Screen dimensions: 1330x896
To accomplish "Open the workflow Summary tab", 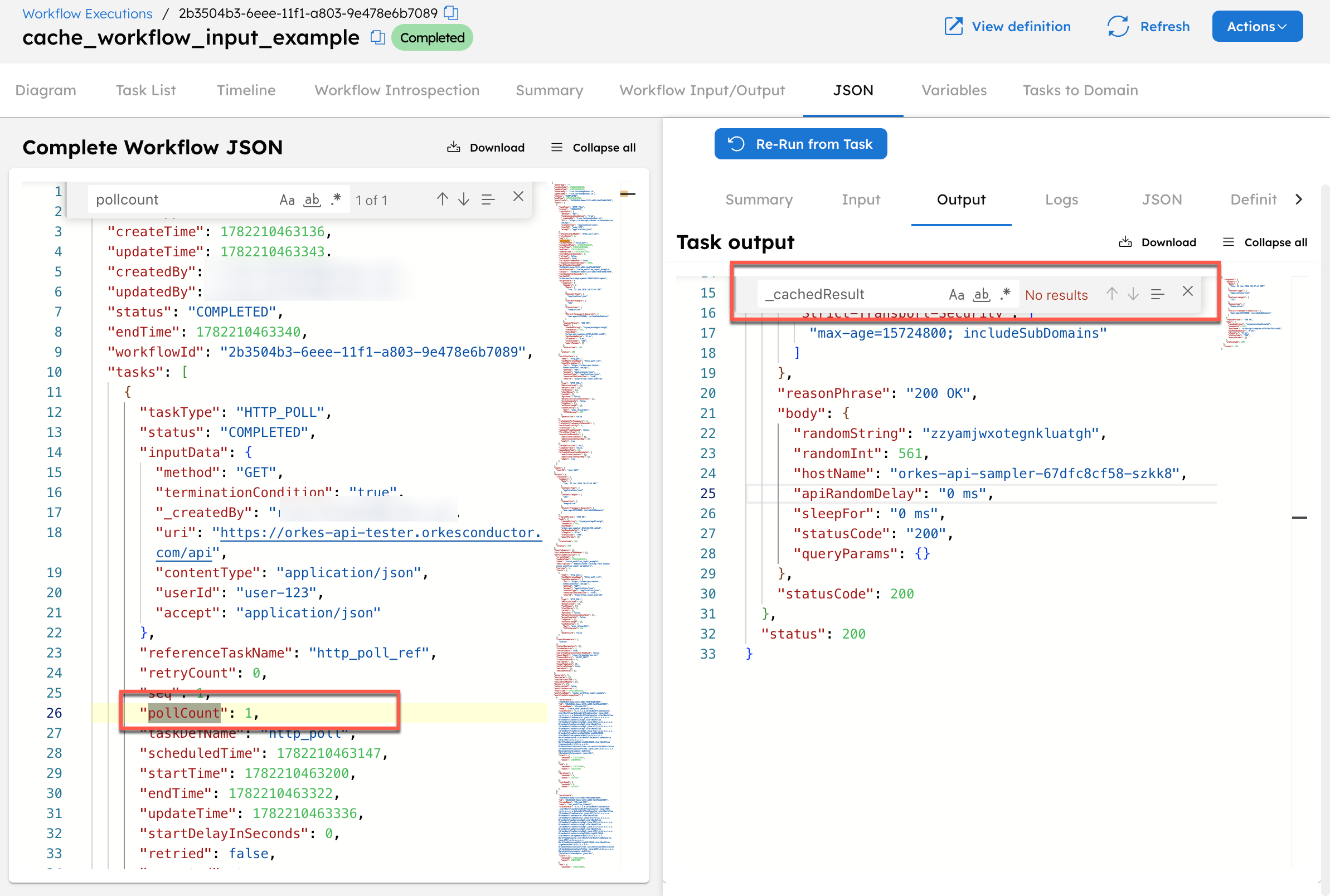I will click(x=549, y=90).
